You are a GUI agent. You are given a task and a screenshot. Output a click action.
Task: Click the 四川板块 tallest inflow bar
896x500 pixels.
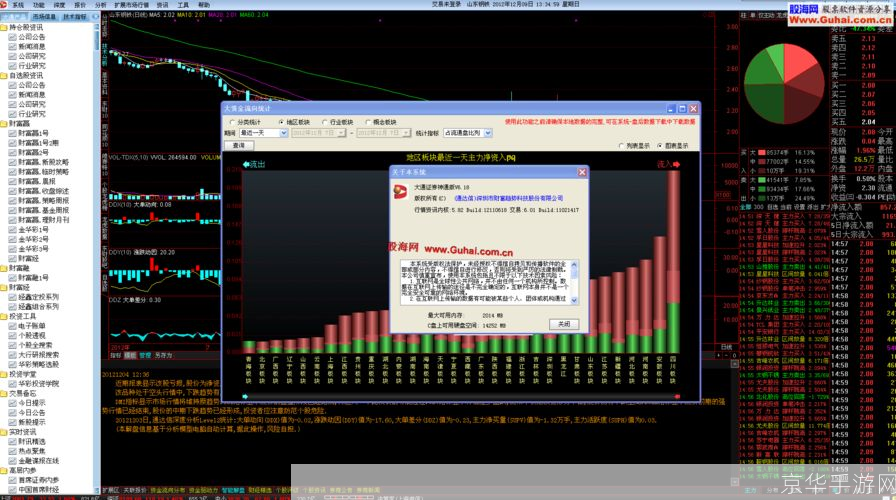[x=673, y=261]
